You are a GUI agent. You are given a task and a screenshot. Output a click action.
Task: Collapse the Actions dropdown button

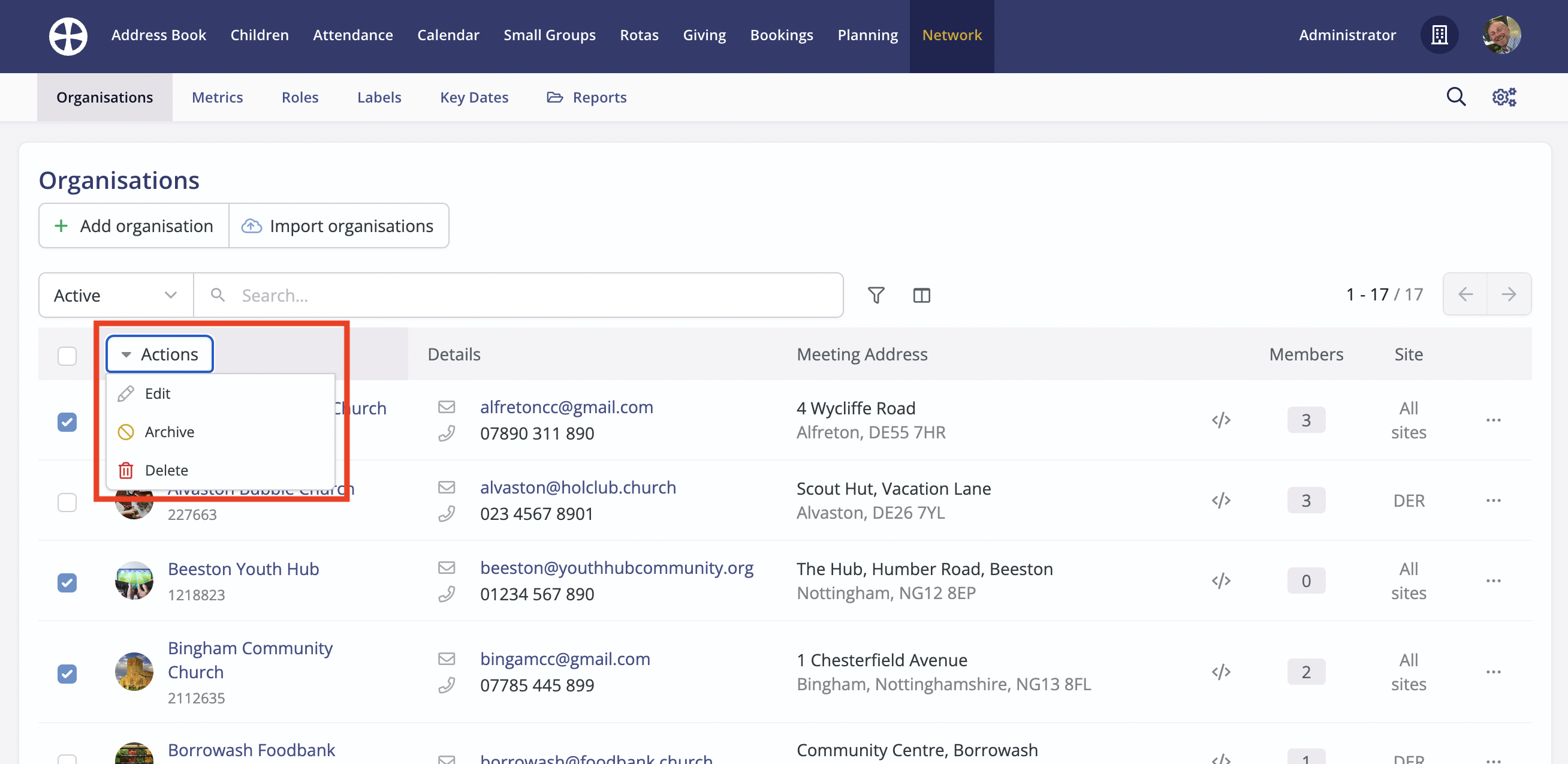point(159,354)
